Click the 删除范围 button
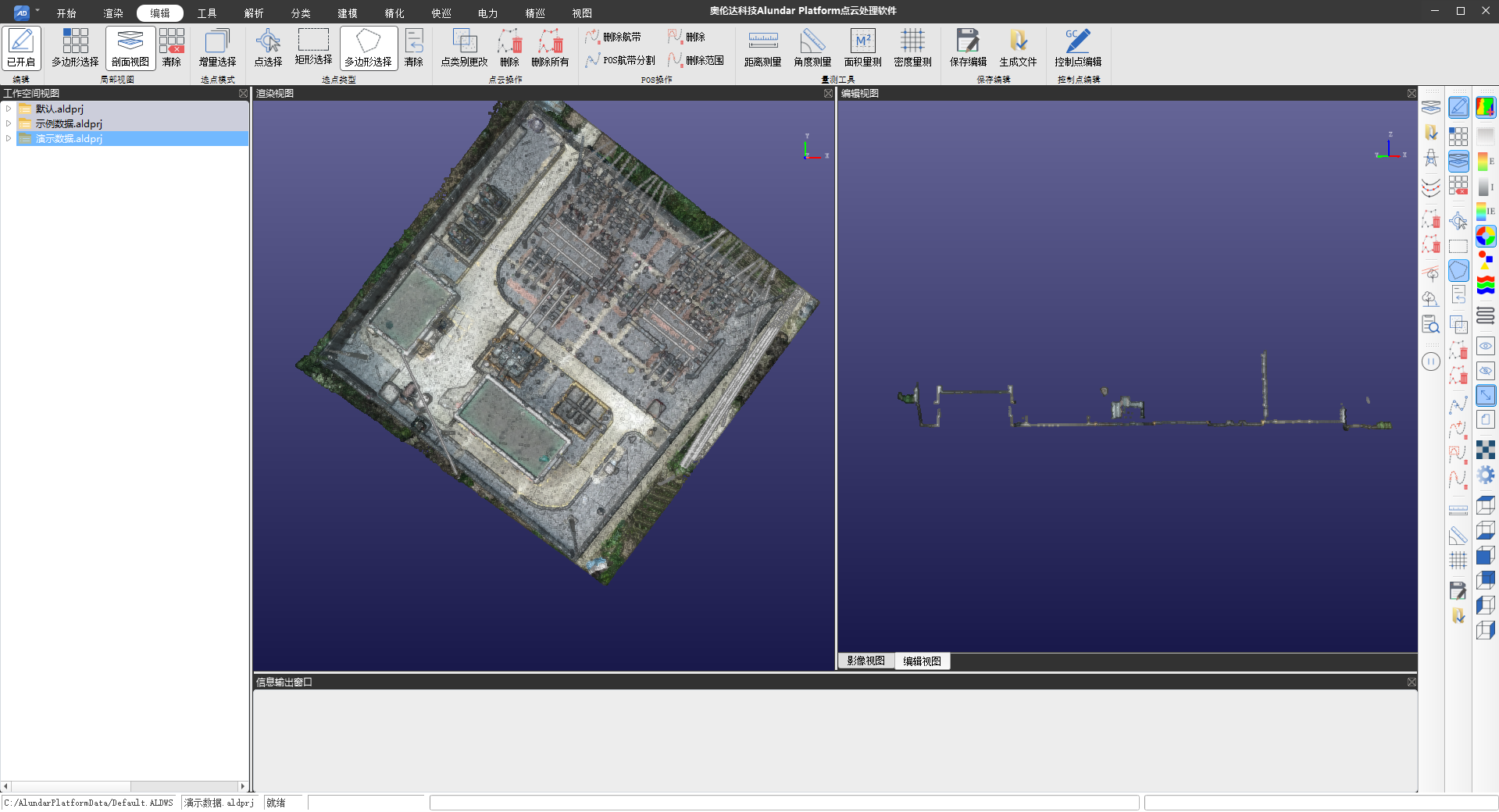Screen dimensions: 1499x812 point(696,60)
